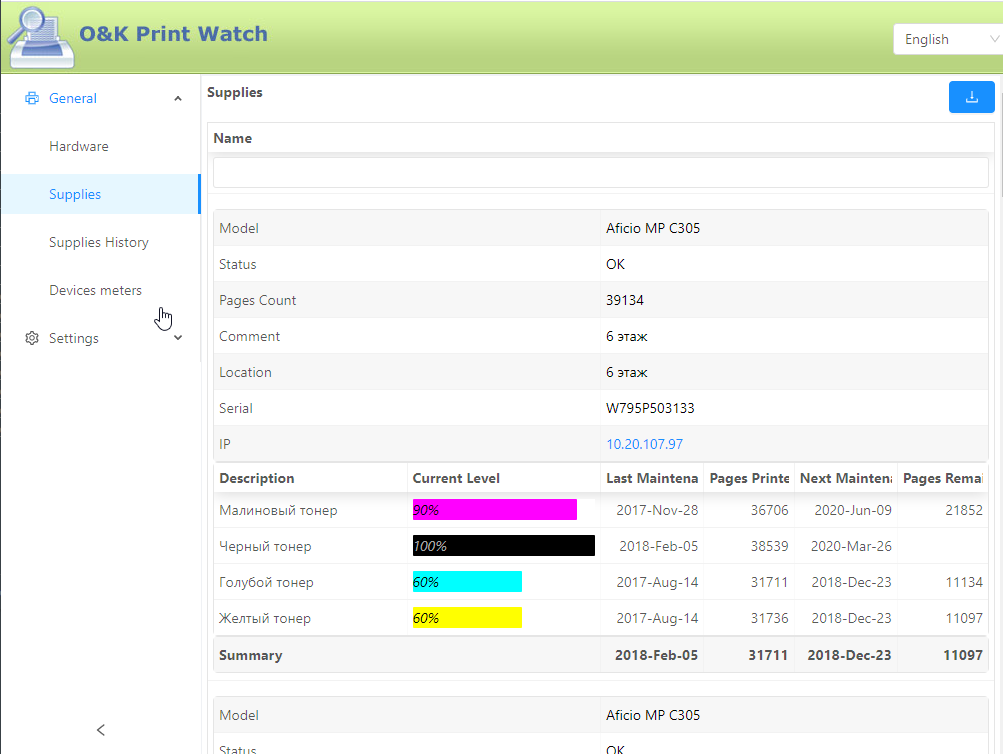Click the Pages Count value 39134
1003x754 pixels.
(x=625, y=300)
